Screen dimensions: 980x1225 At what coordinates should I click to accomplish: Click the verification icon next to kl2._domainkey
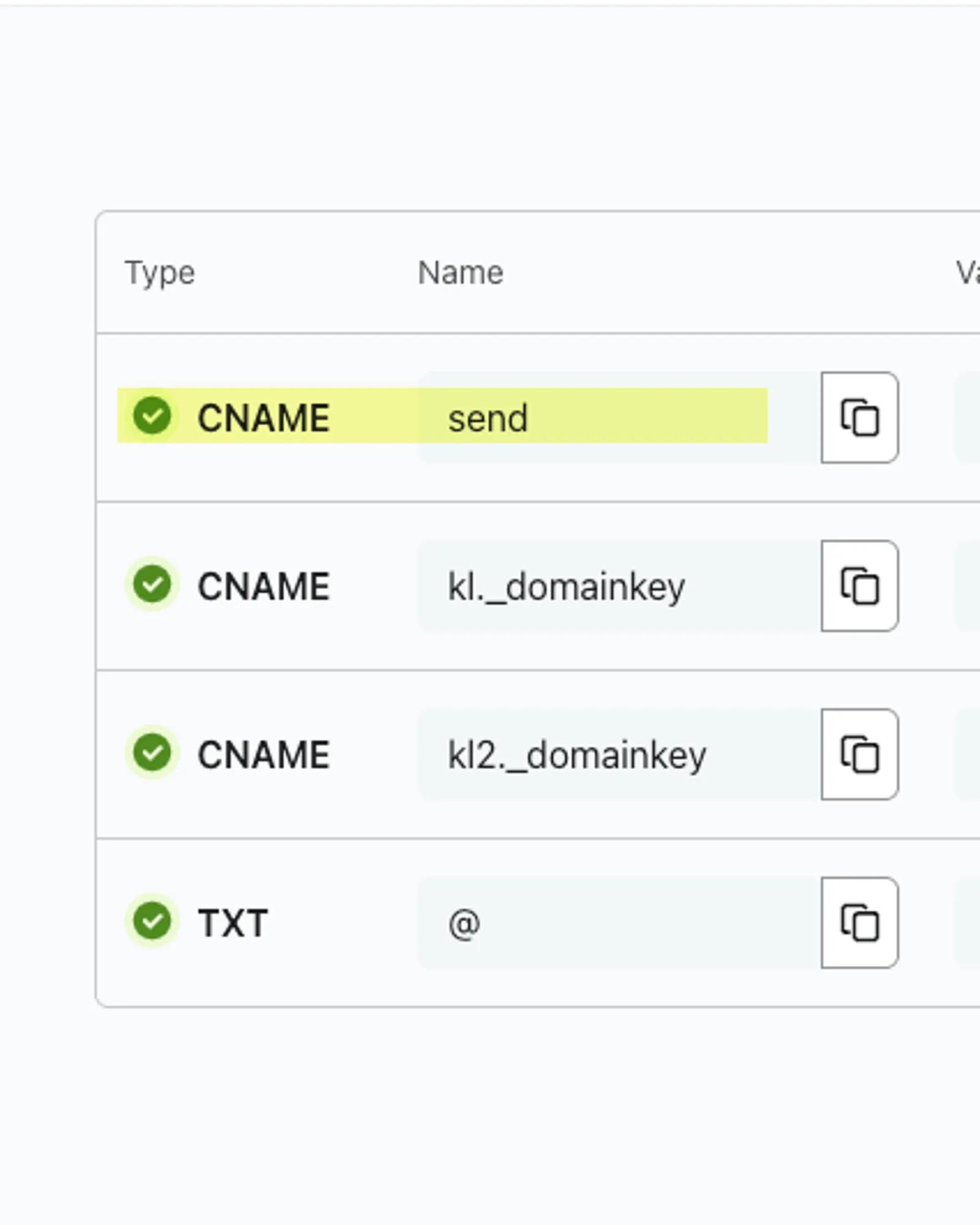coord(151,753)
